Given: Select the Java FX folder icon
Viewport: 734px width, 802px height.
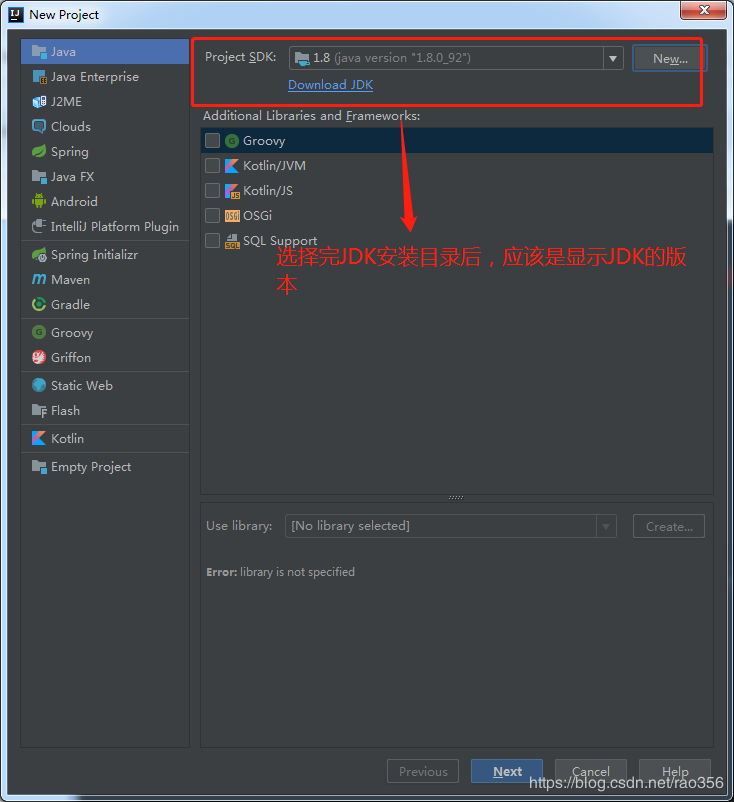Looking at the screenshot, I should point(39,176).
